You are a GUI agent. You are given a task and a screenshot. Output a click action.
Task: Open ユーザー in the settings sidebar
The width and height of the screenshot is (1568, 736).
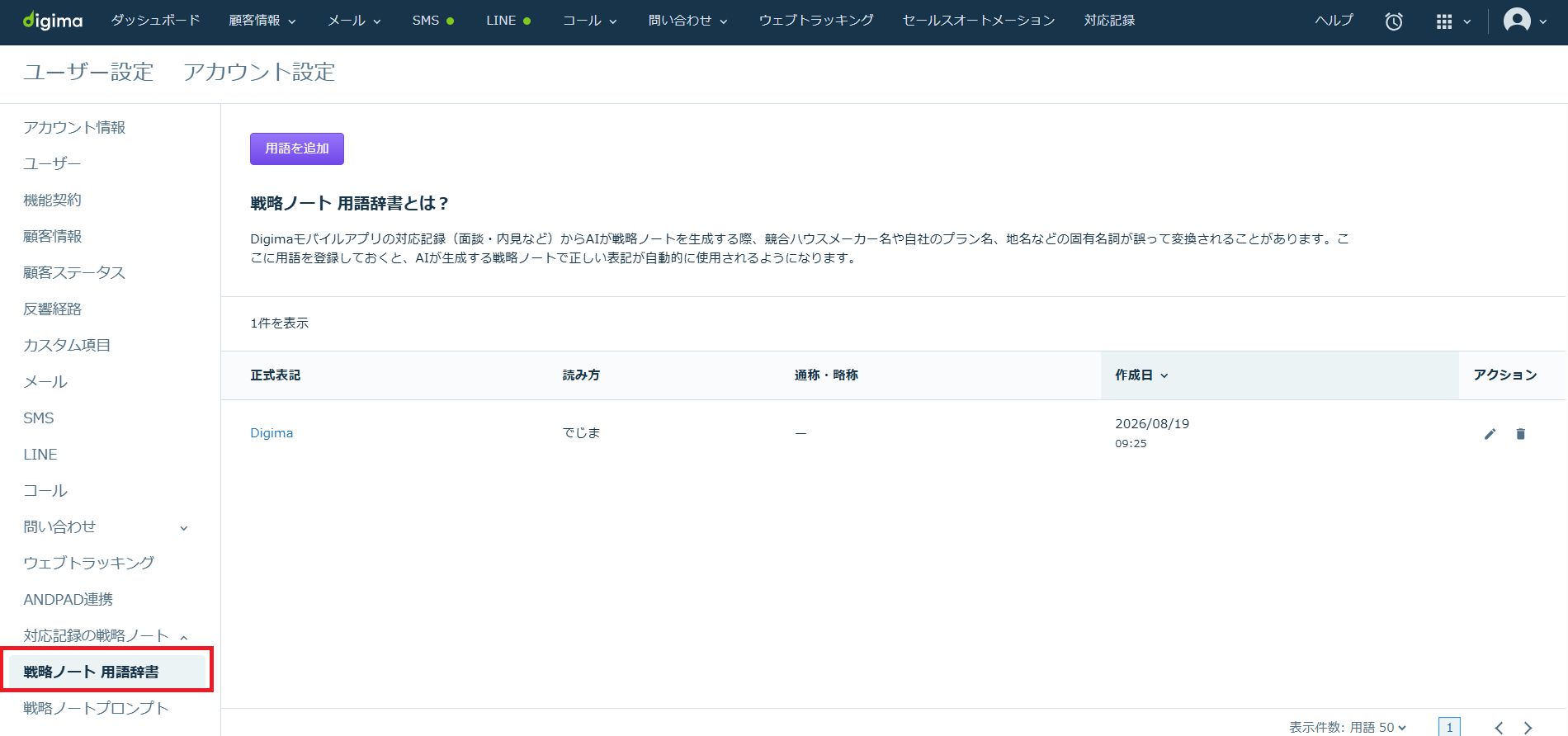pos(52,163)
